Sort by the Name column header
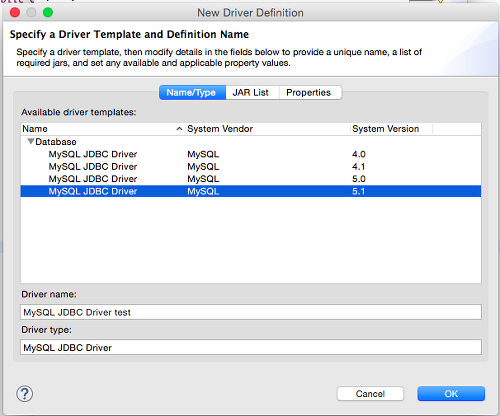 (x=103, y=129)
